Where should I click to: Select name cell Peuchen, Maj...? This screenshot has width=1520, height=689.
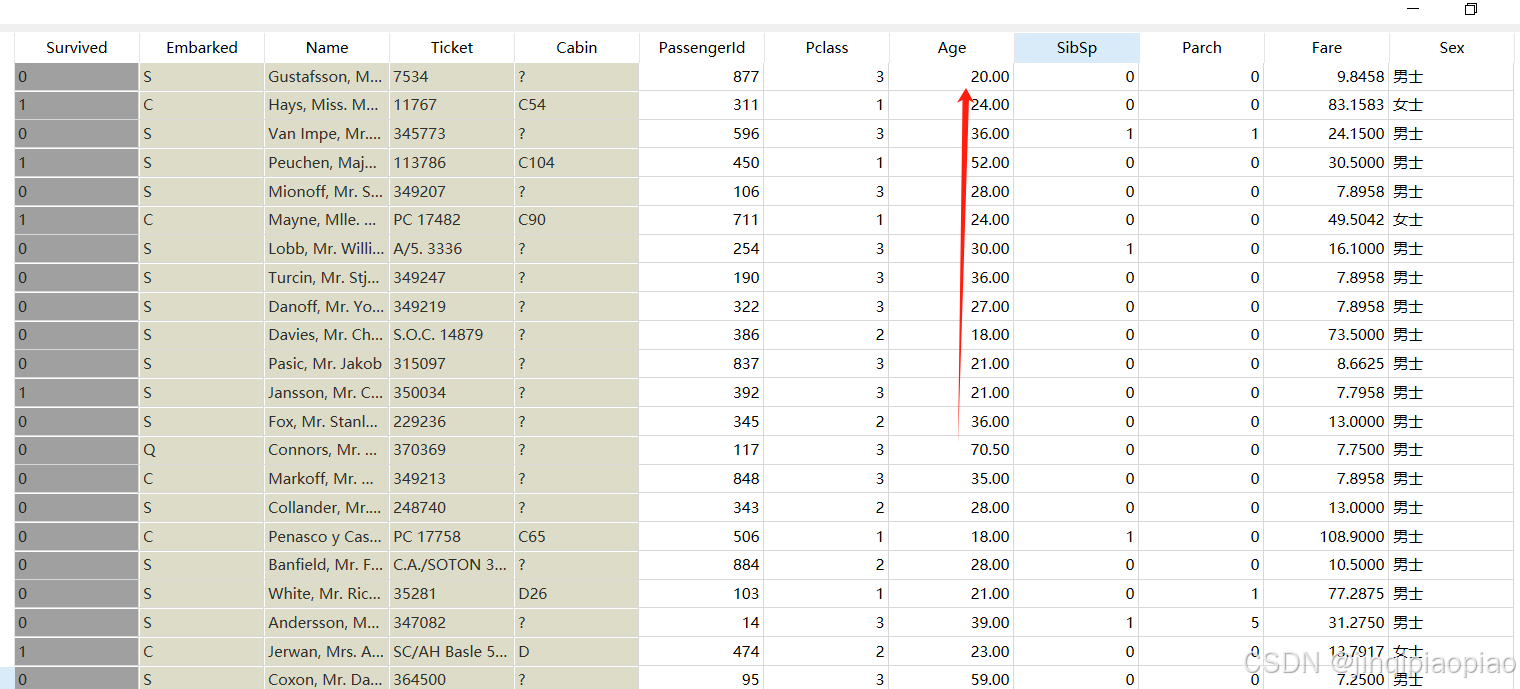(x=327, y=162)
